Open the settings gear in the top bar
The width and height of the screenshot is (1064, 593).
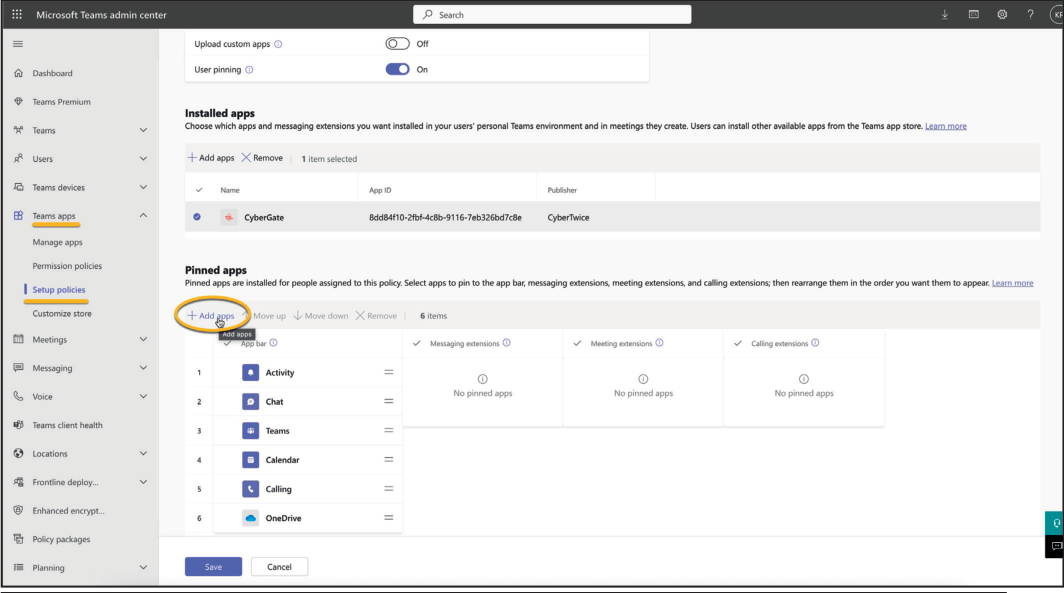pyautogui.click(x=1002, y=14)
